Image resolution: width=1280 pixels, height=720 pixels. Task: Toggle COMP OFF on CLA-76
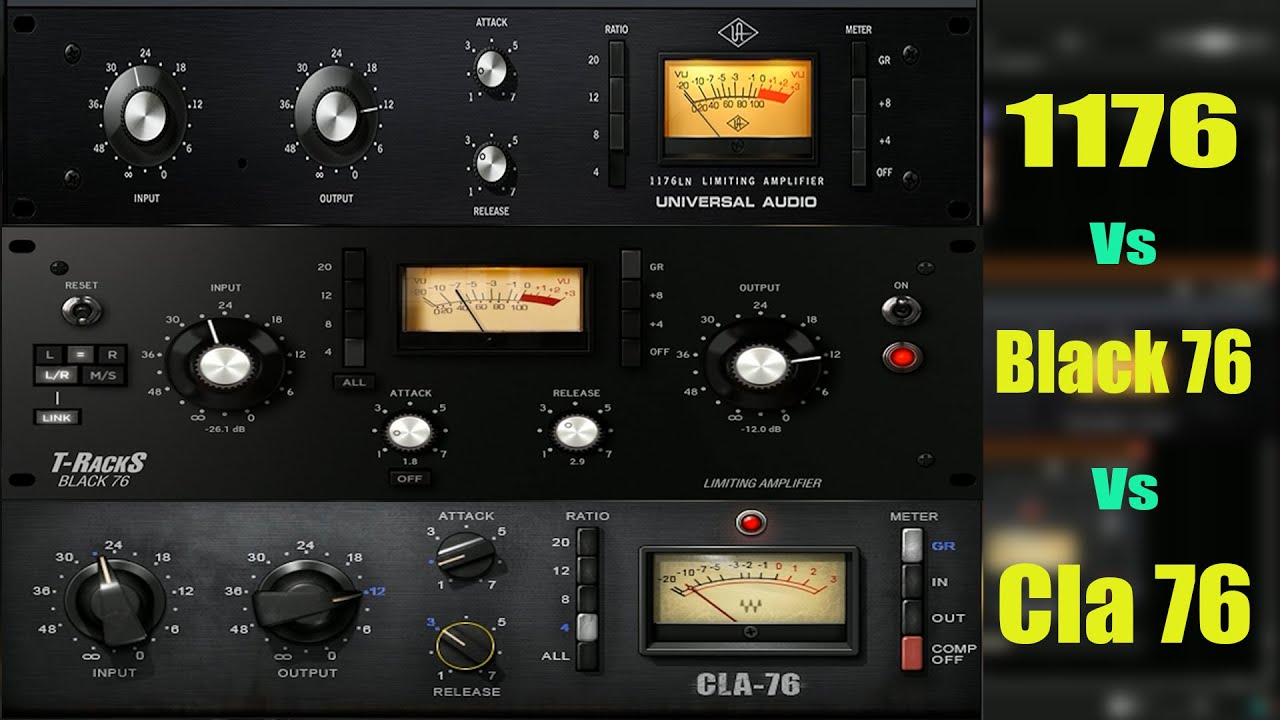tap(912, 652)
